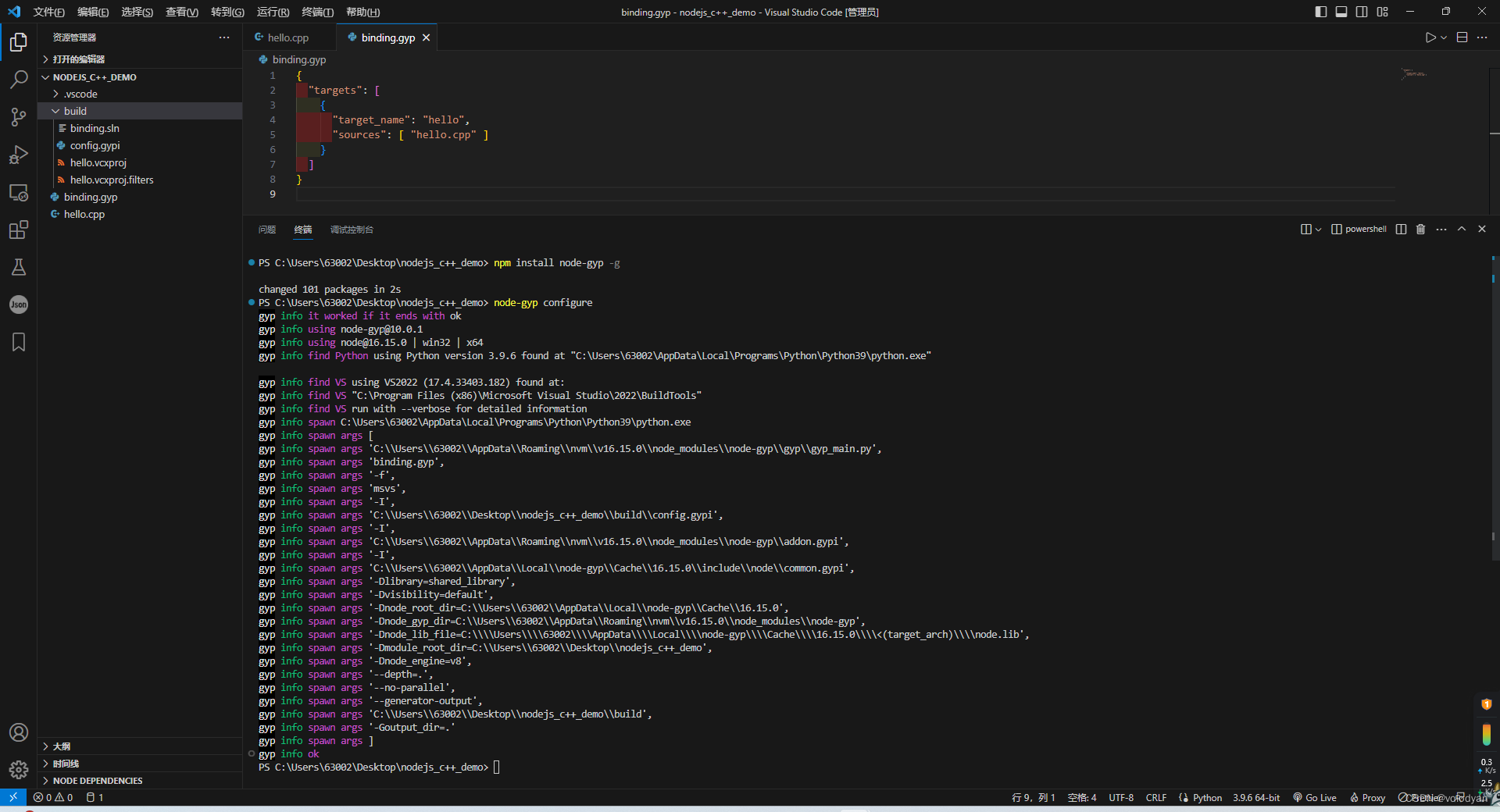Image resolution: width=1500 pixels, height=812 pixels.
Task: Toggle secondary side bar layout icon
Action: 1362,12
